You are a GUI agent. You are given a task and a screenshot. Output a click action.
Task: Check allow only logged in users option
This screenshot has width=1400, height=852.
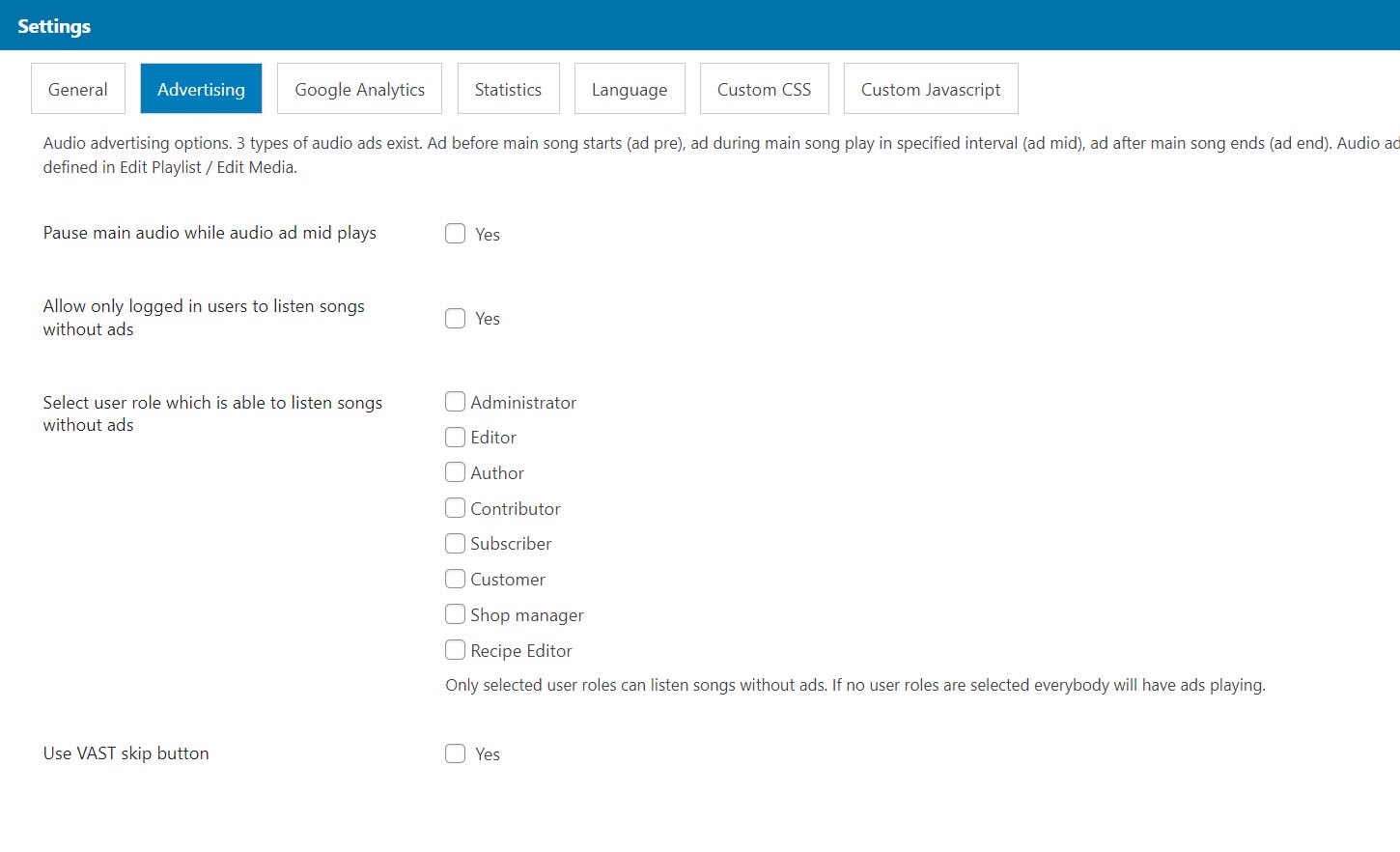coord(455,318)
